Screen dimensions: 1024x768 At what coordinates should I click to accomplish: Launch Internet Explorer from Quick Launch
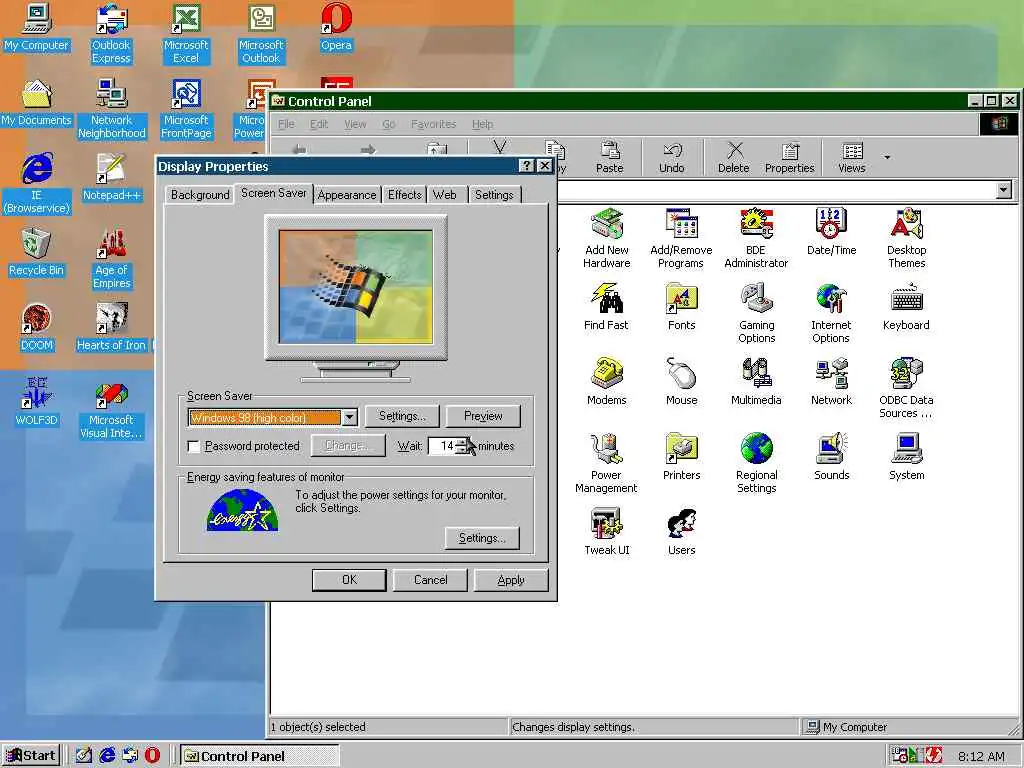107,756
